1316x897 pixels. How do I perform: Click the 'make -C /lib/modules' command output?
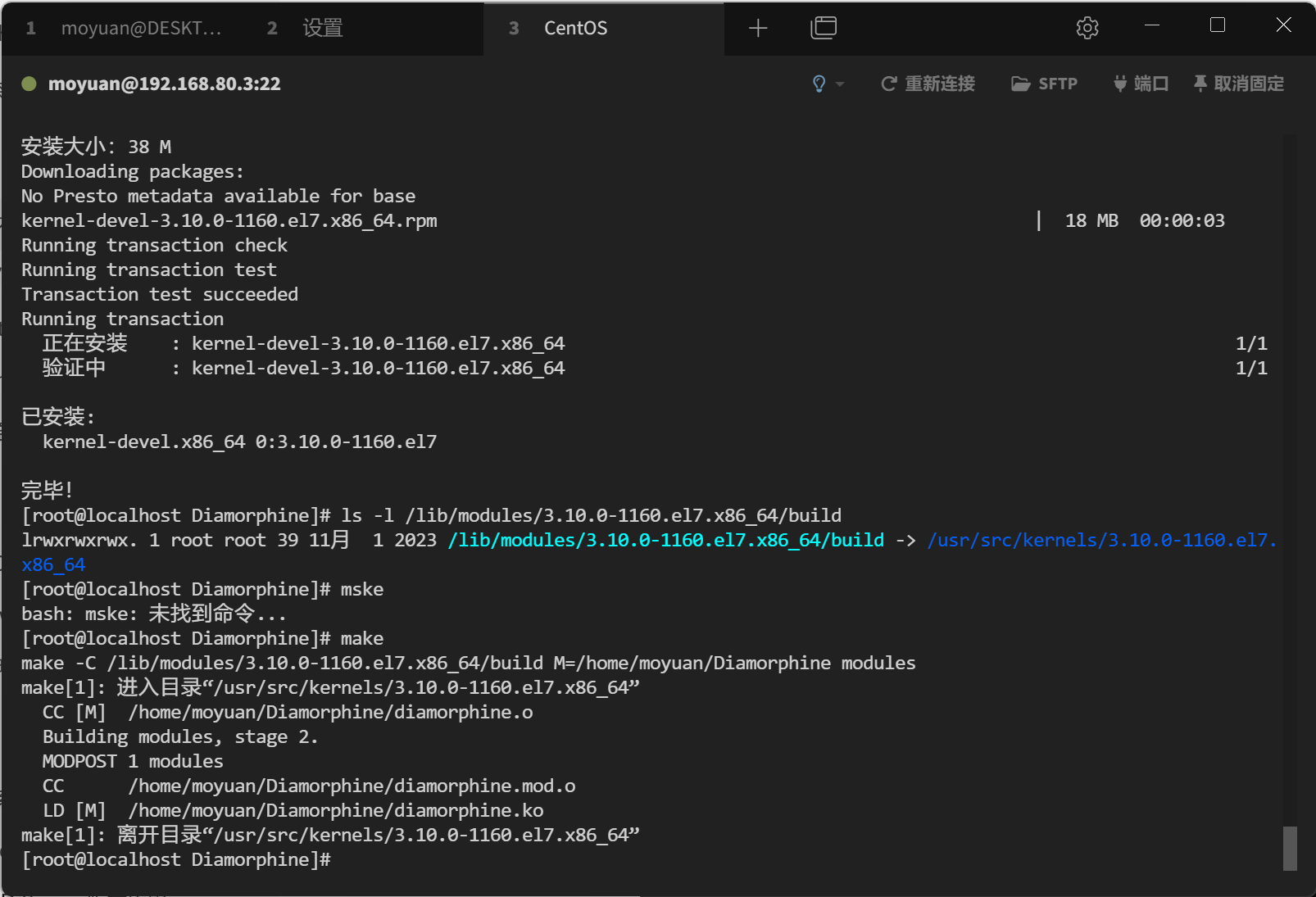(469, 663)
